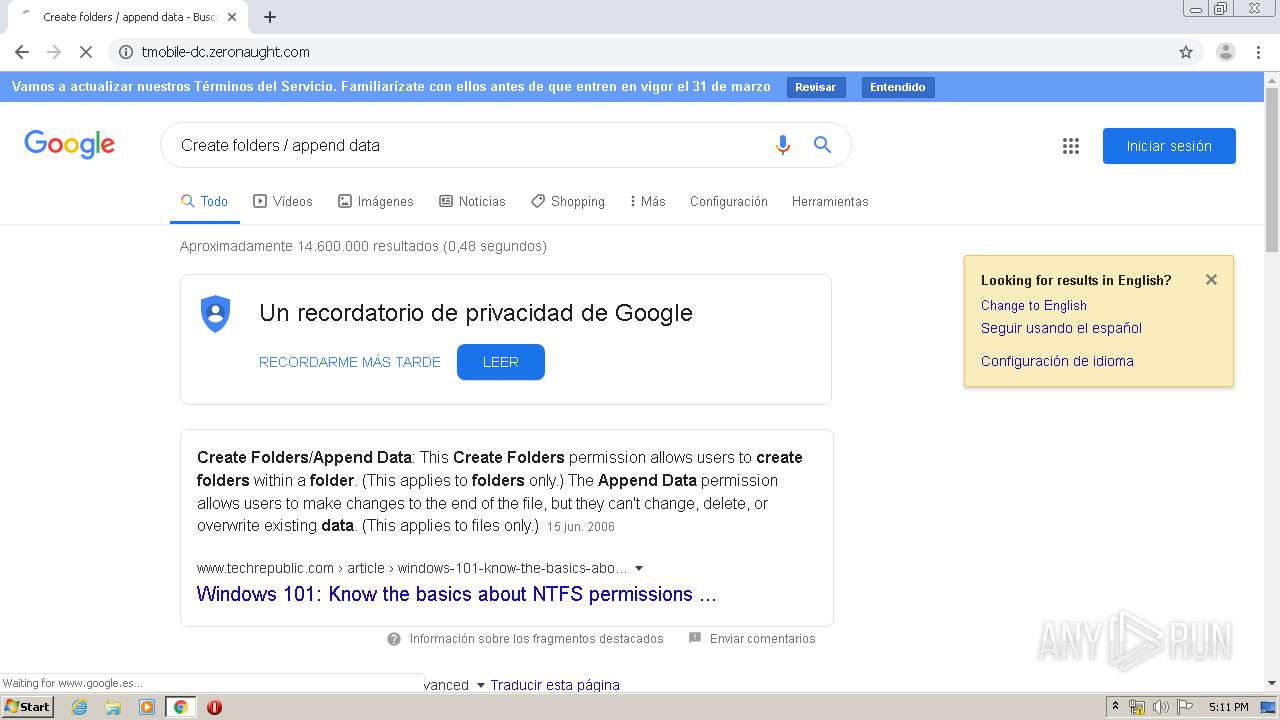Click the LEER privacy button
Screen dimensions: 1280x720
(x=501, y=362)
